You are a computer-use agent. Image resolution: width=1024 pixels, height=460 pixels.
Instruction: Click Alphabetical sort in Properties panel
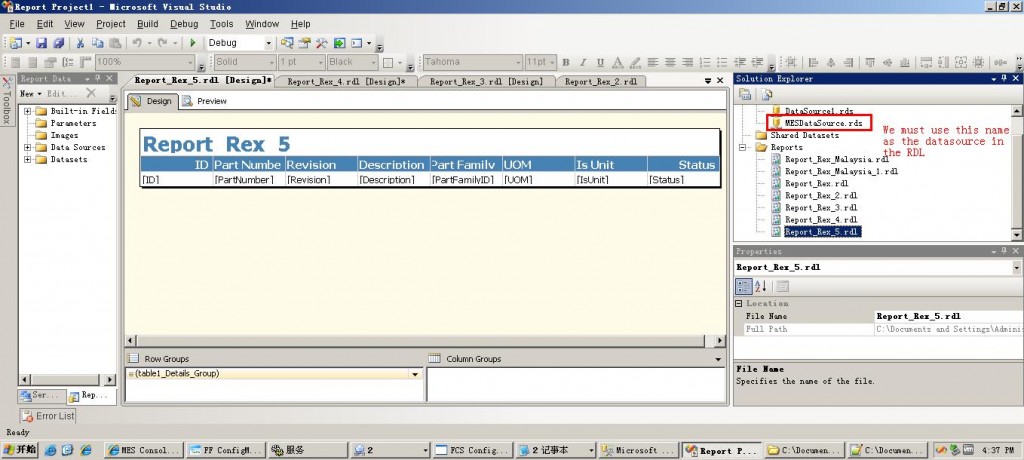(x=761, y=286)
